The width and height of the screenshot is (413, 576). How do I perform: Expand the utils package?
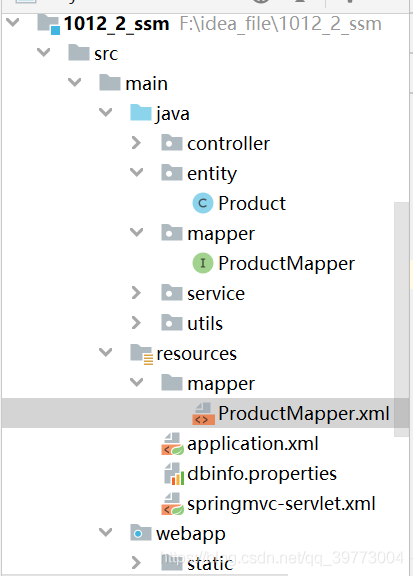(136, 323)
